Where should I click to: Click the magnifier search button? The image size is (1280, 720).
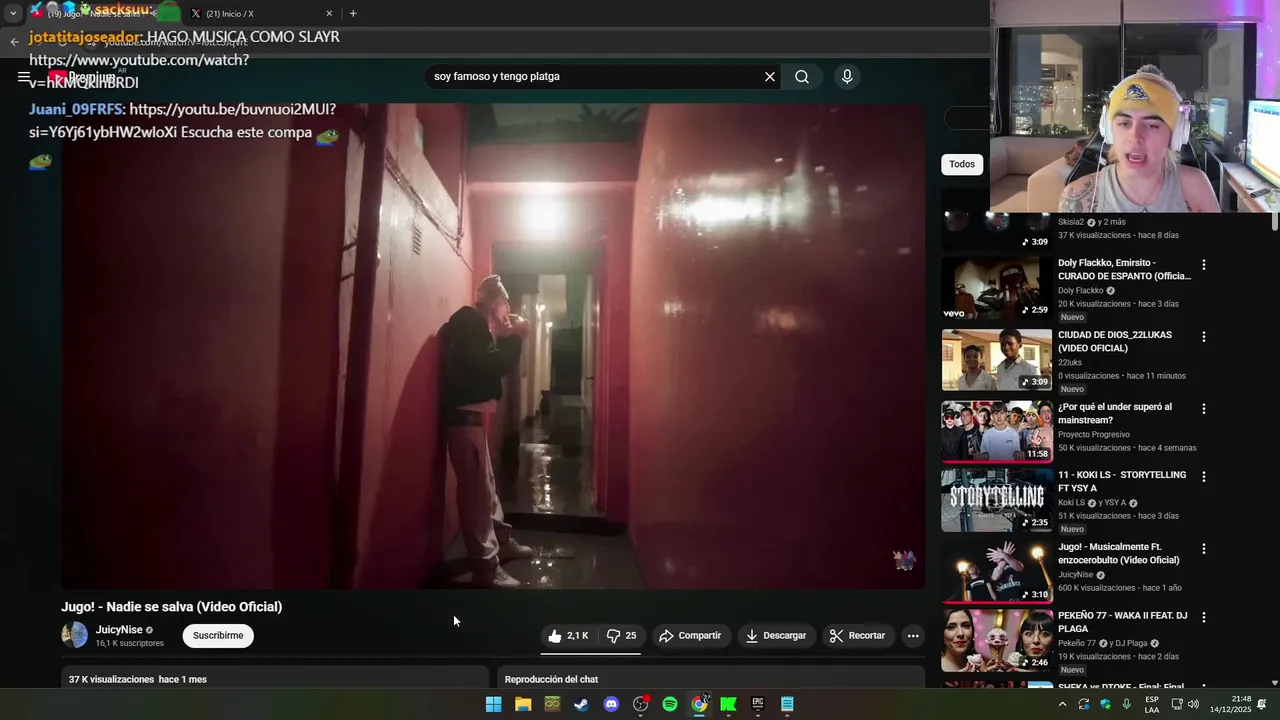(802, 77)
